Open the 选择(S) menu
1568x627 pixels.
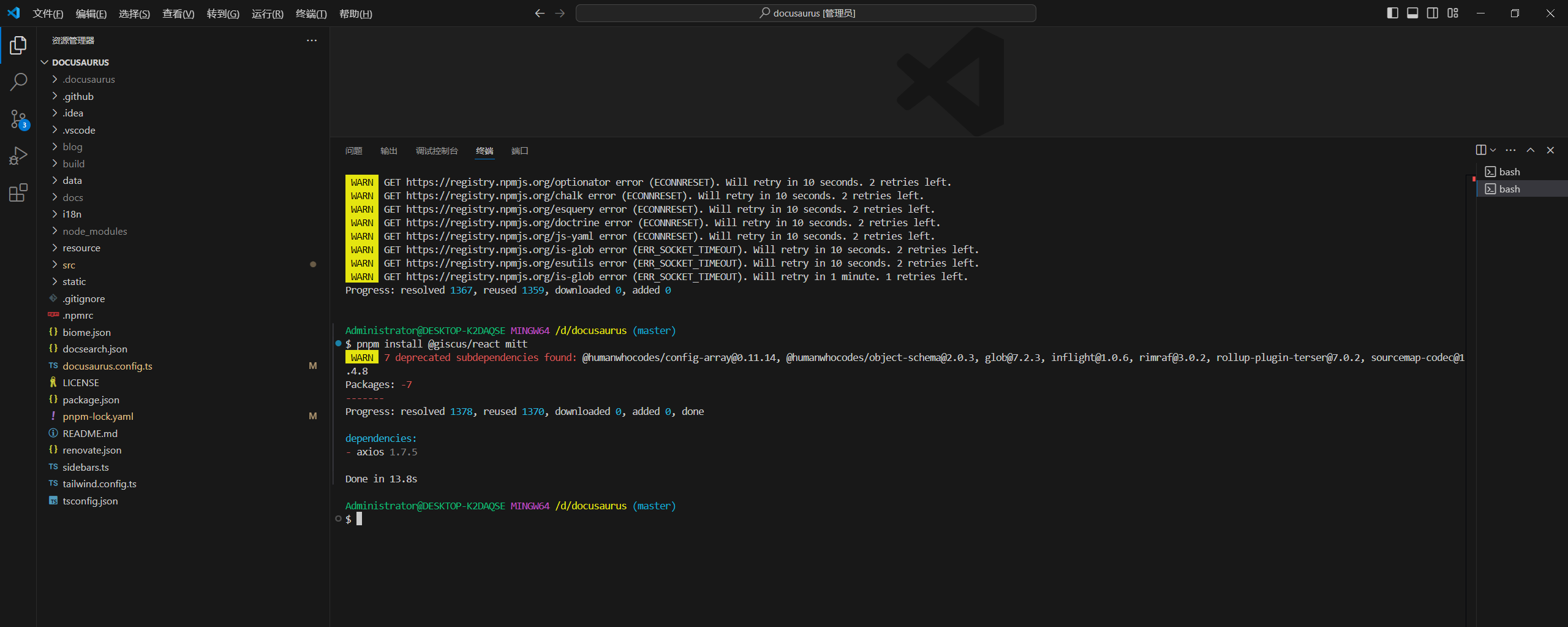(x=134, y=13)
